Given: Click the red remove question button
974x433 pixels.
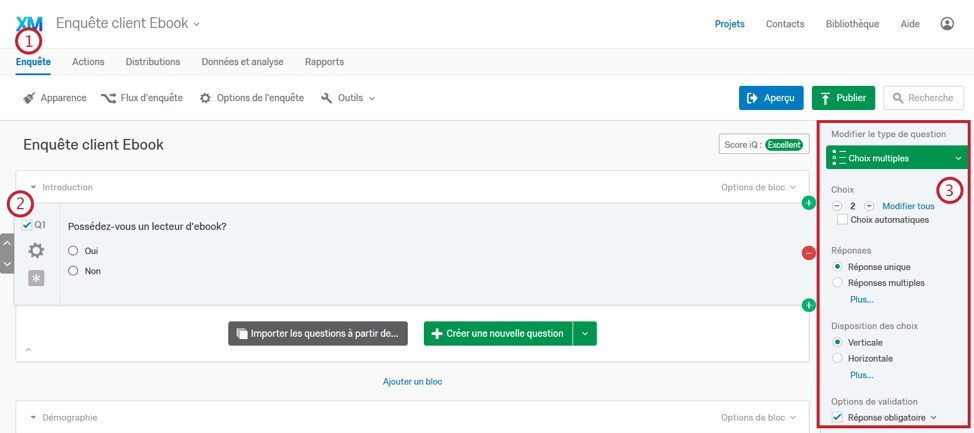Looking at the screenshot, I should click(x=808, y=252).
